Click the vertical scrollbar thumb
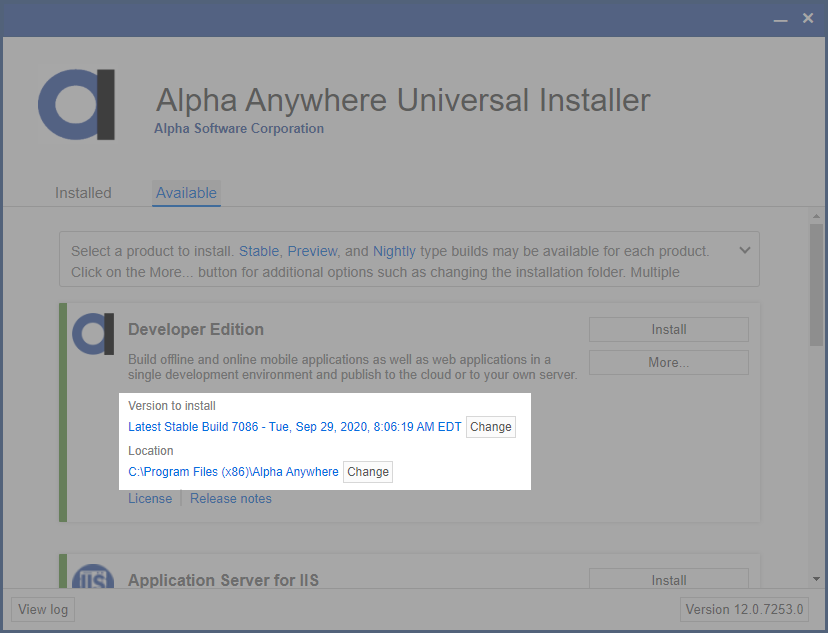Viewport: 828px width, 633px height. coord(816,285)
